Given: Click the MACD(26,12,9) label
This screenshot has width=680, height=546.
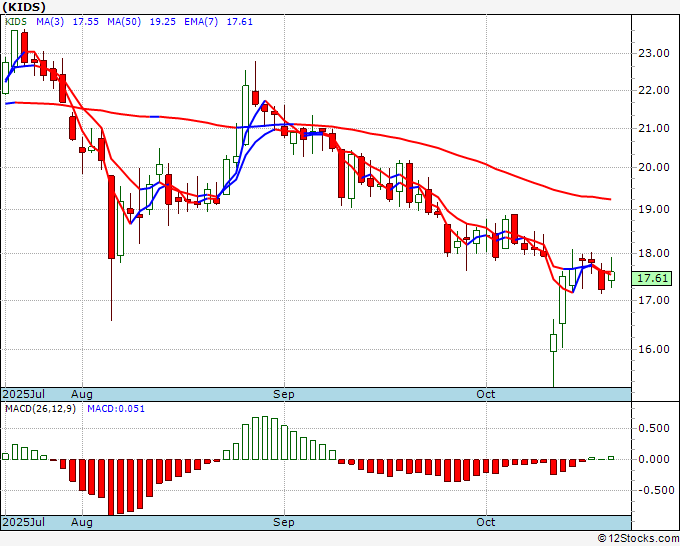Looking at the screenshot, I should click(x=40, y=409).
